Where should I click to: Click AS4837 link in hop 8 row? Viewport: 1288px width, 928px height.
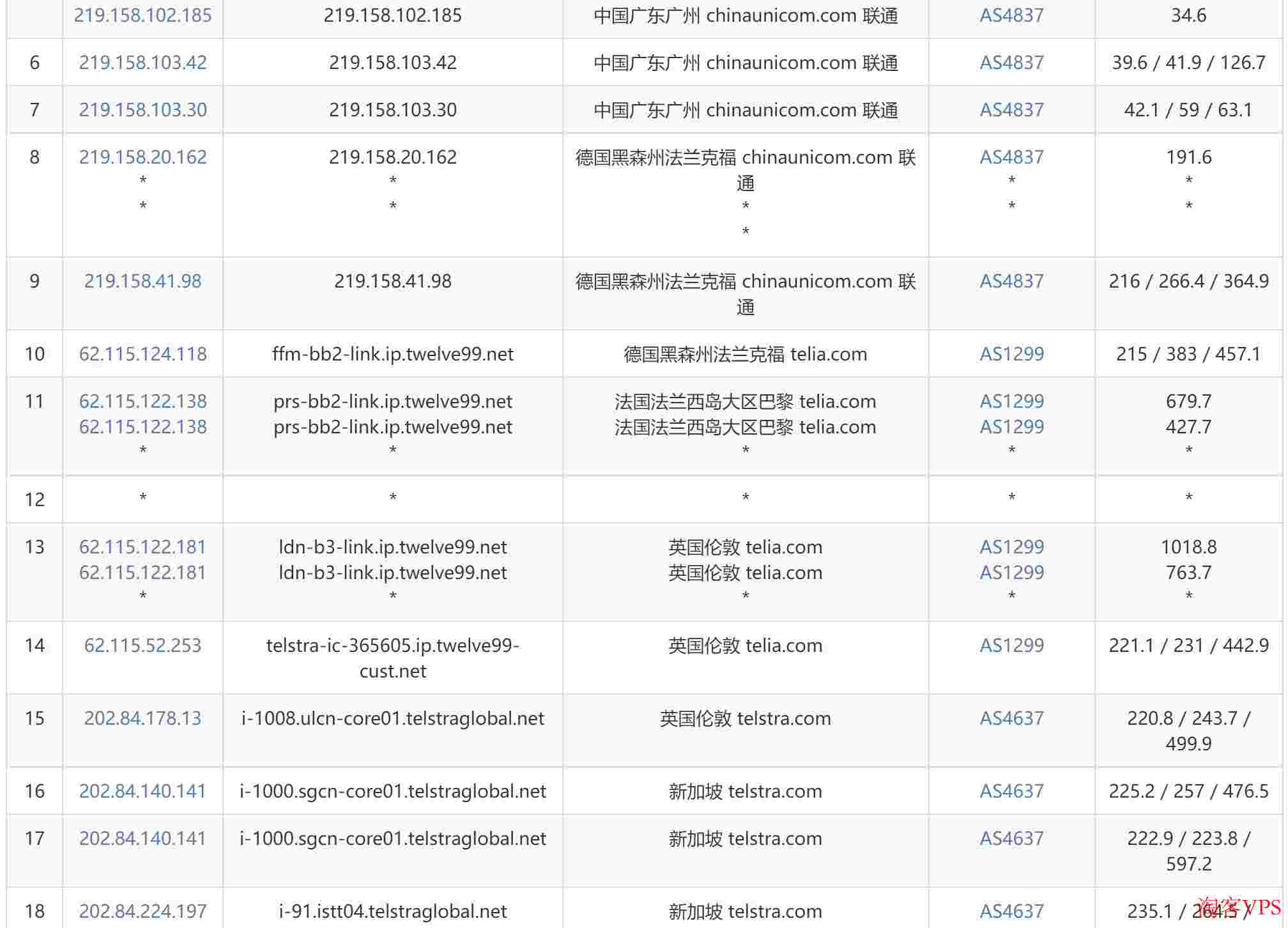pos(1011,157)
